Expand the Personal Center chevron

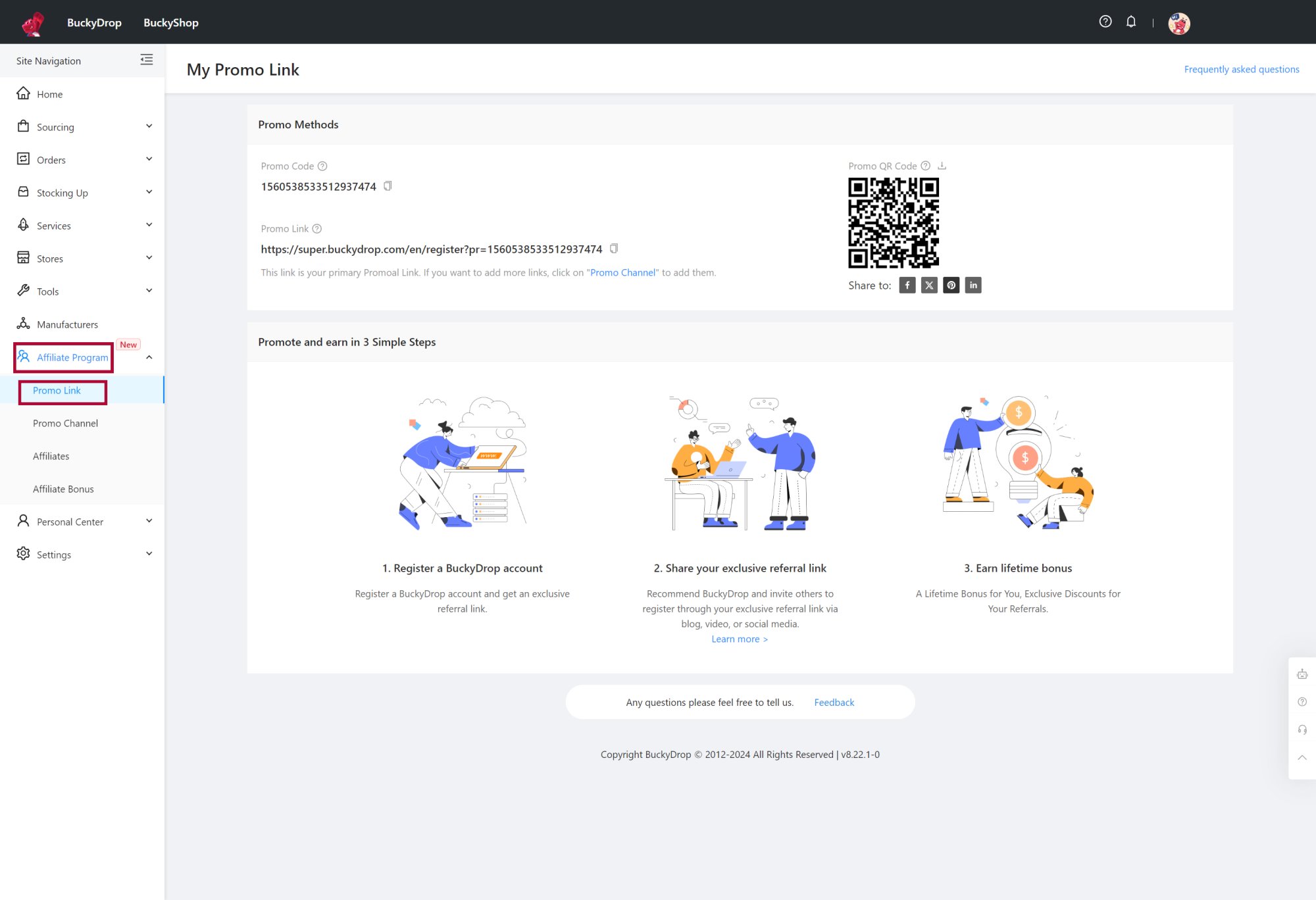pyautogui.click(x=149, y=521)
